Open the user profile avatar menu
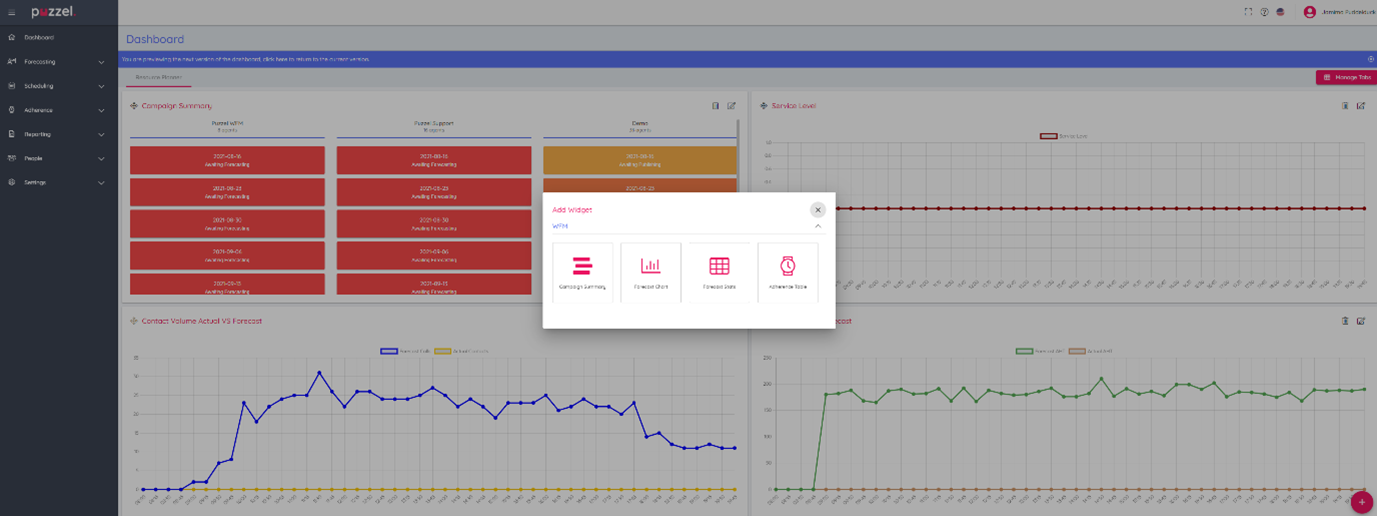The height and width of the screenshot is (516, 1377). click(1309, 12)
